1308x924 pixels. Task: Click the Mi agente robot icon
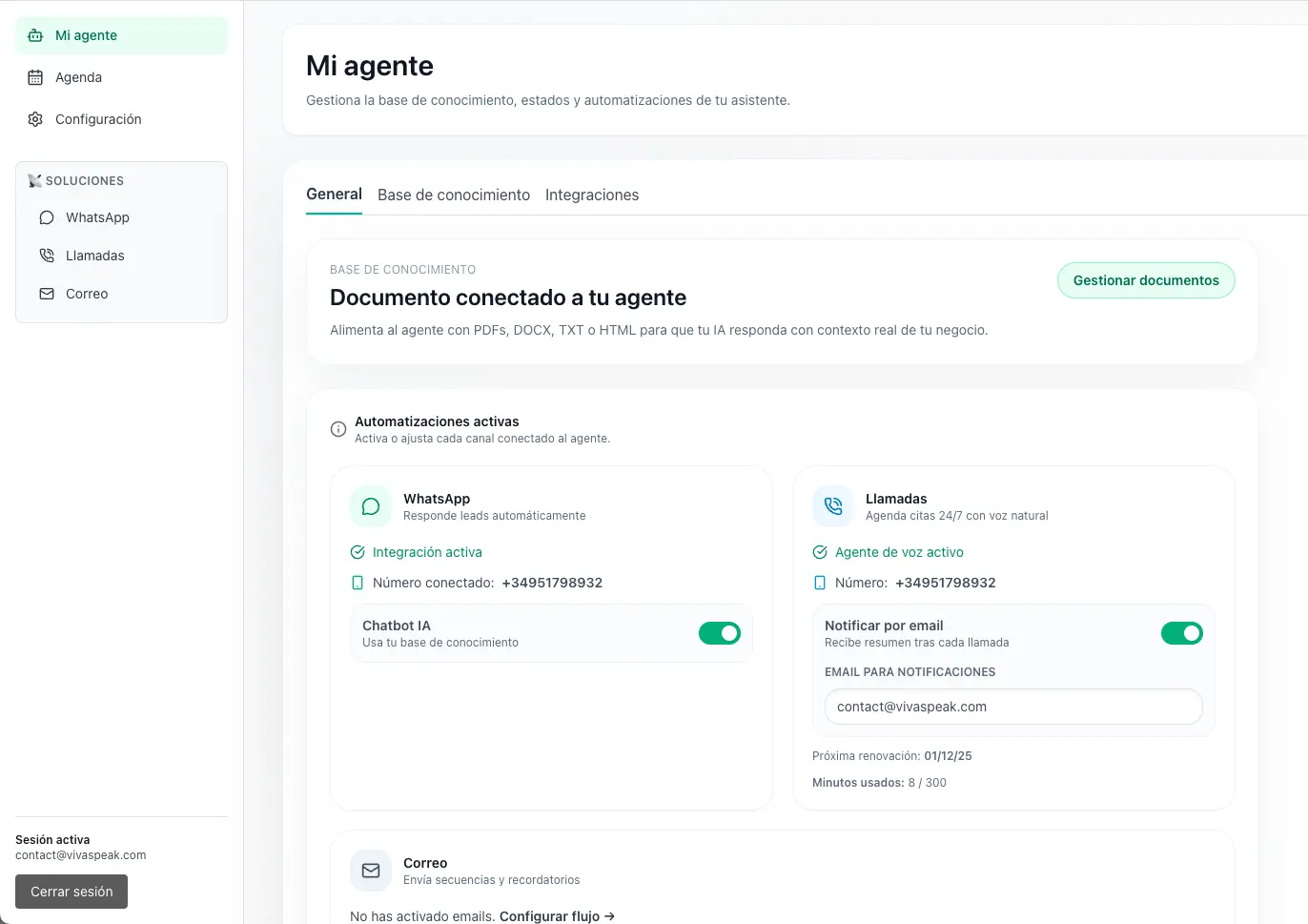35,35
